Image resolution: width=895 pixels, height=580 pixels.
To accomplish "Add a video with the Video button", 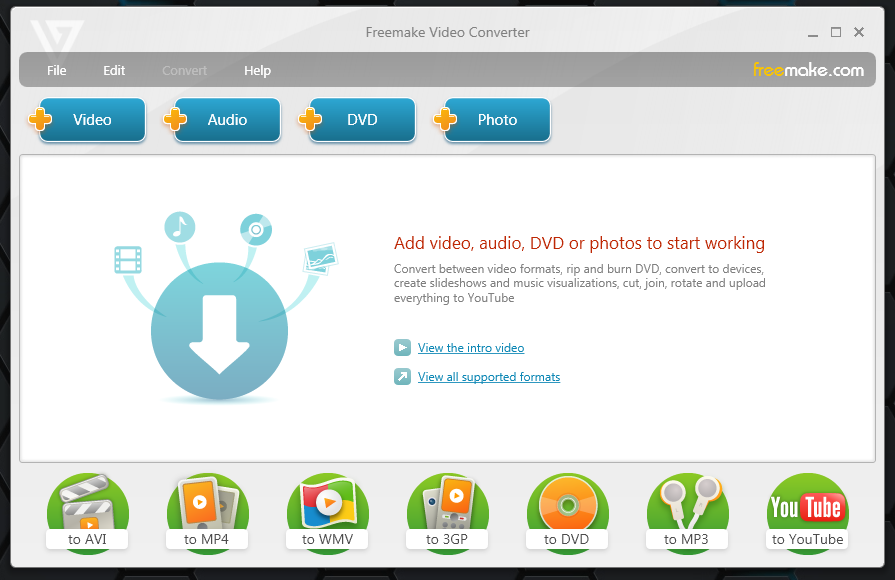I will coord(87,120).
